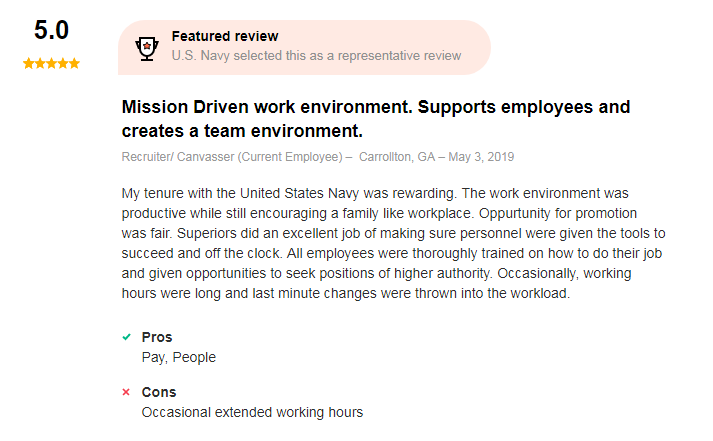Image resolution: width=713 pixels, height=441 pixels.
Task: Click the "Recruiter/ Canvasser" job title
Action: pos(178,157)
